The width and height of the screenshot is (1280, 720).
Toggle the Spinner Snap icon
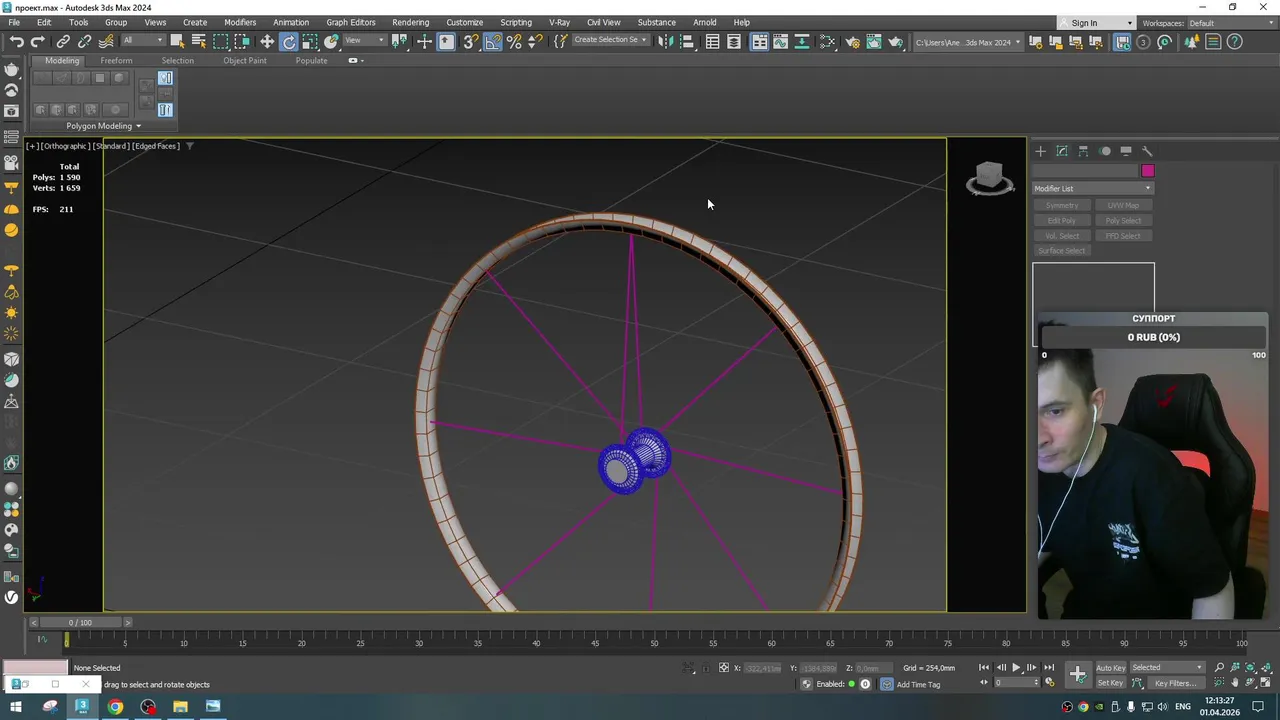click(535, 41)
